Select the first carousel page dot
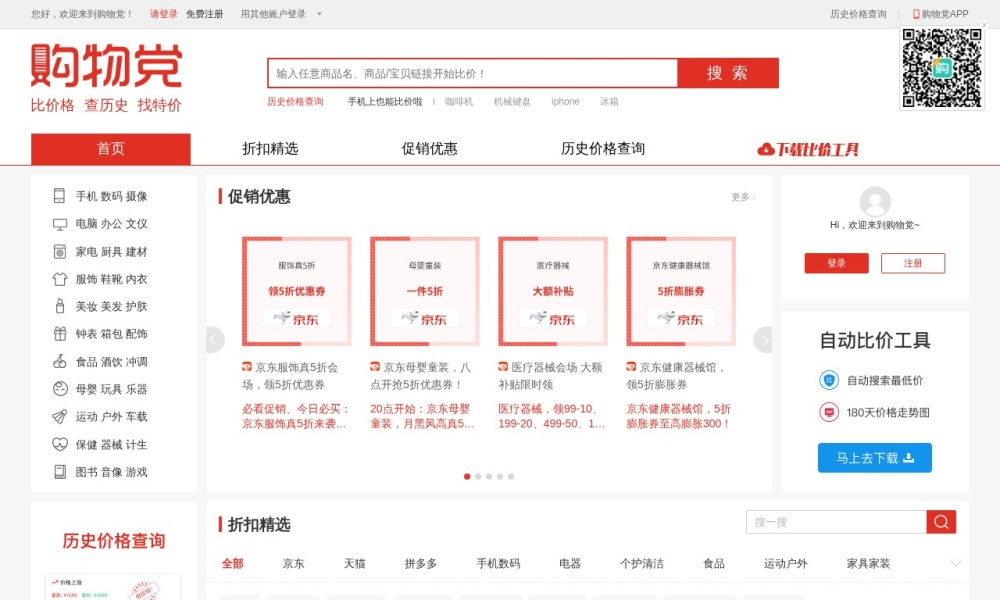1000x600 pixels. (467, 476)
